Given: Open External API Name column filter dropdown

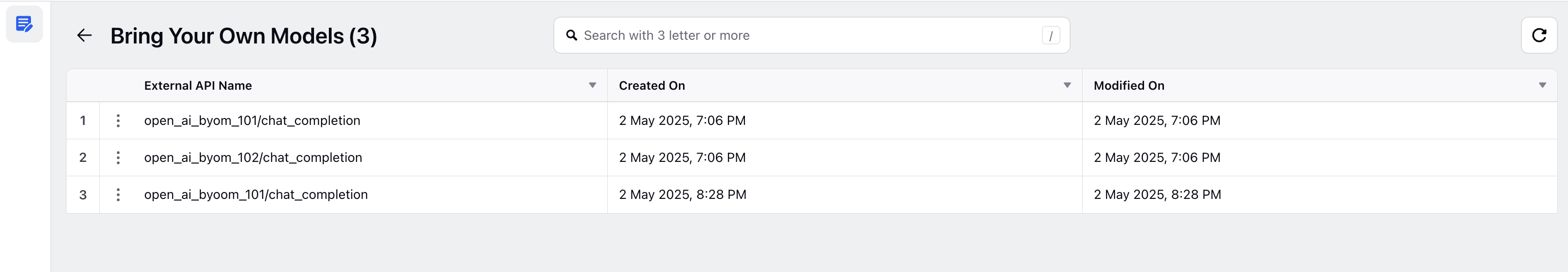Looking at the screenshot, I should coord(592,86).
